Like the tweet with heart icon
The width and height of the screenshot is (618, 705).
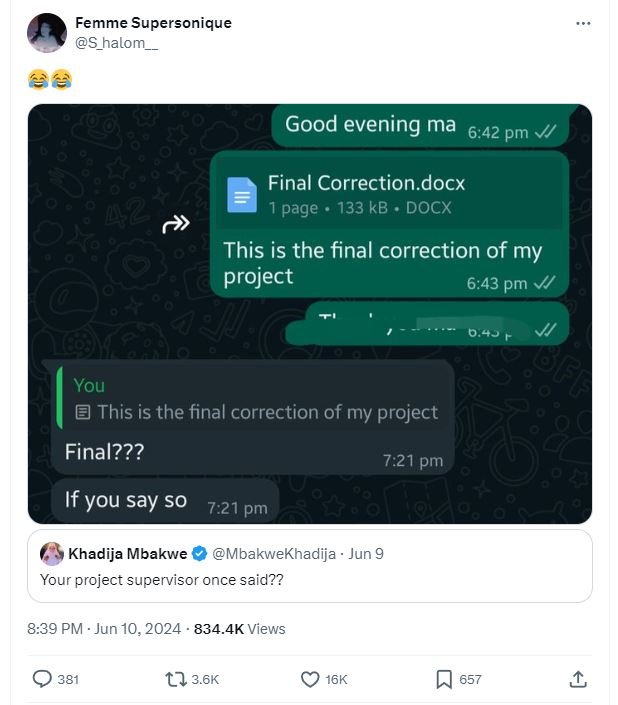(310, 679)
